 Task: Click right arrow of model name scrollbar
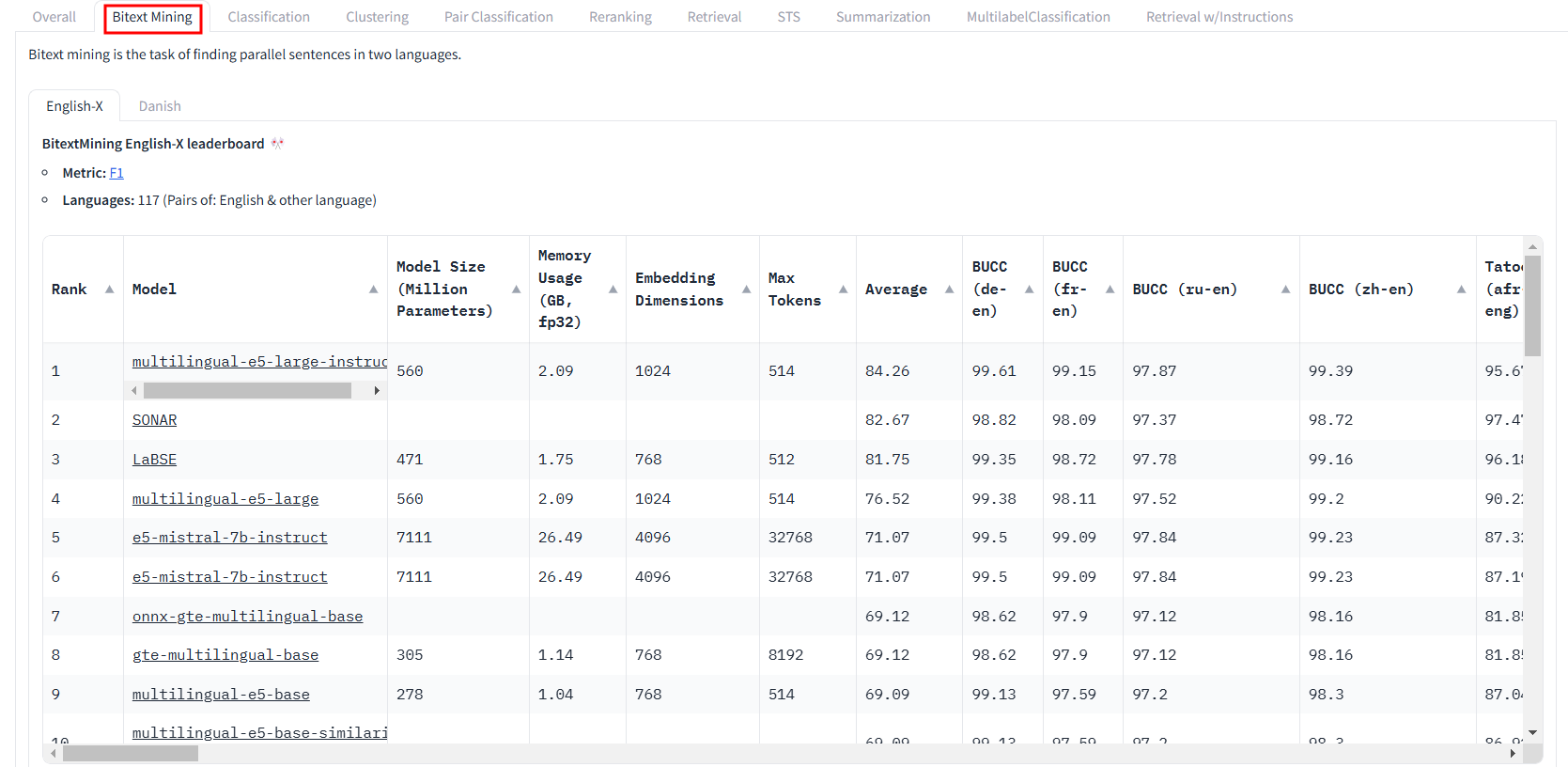(x=377, y=390)
